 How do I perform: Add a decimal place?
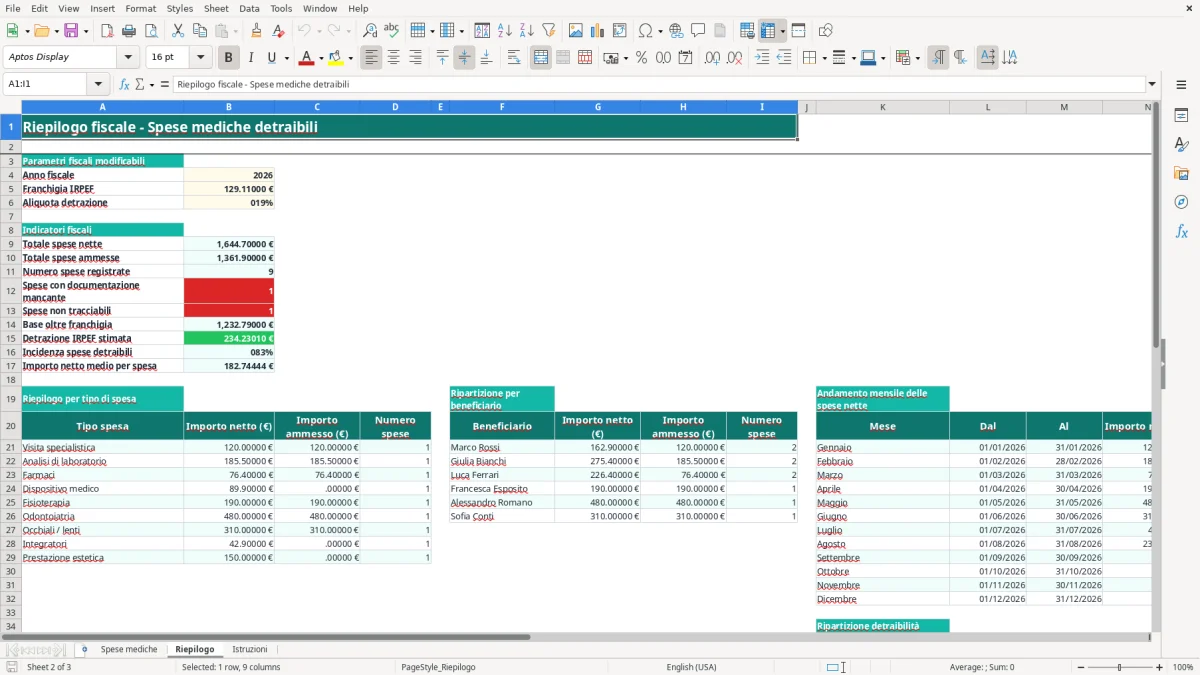pyautogui.click(x=712, y=58)
